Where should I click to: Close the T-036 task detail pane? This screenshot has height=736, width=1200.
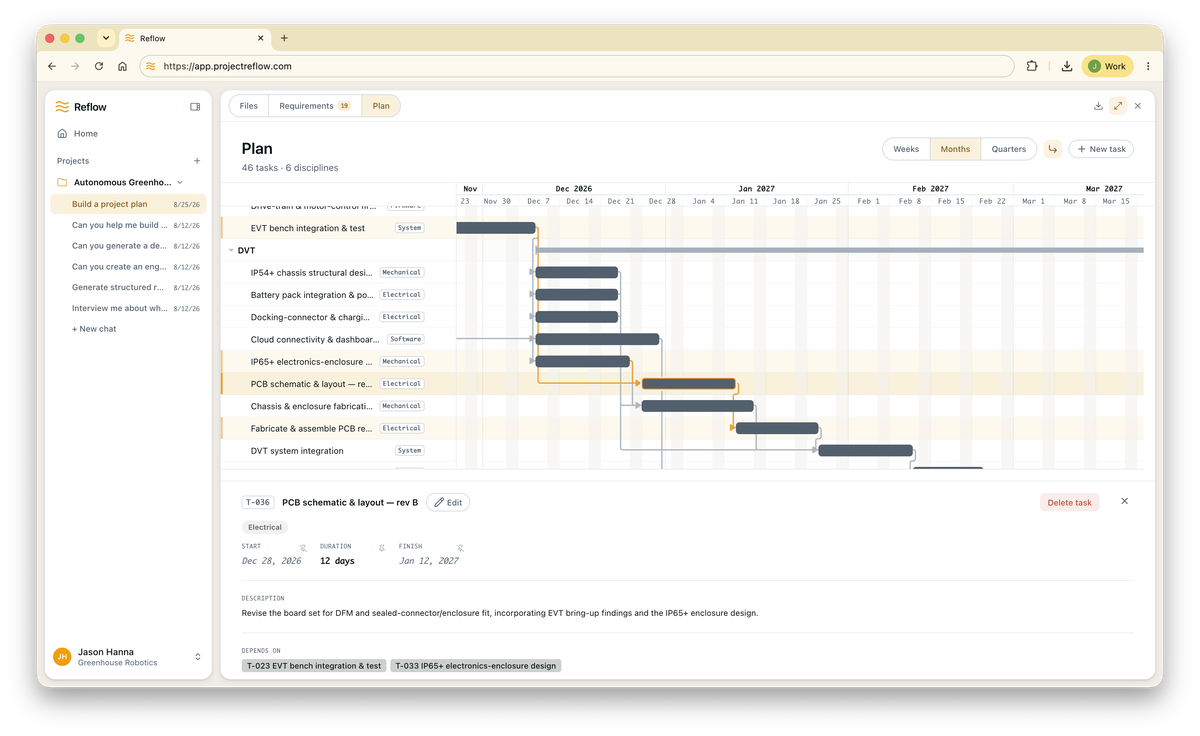pyautogui.click(x=1124, y=501)
